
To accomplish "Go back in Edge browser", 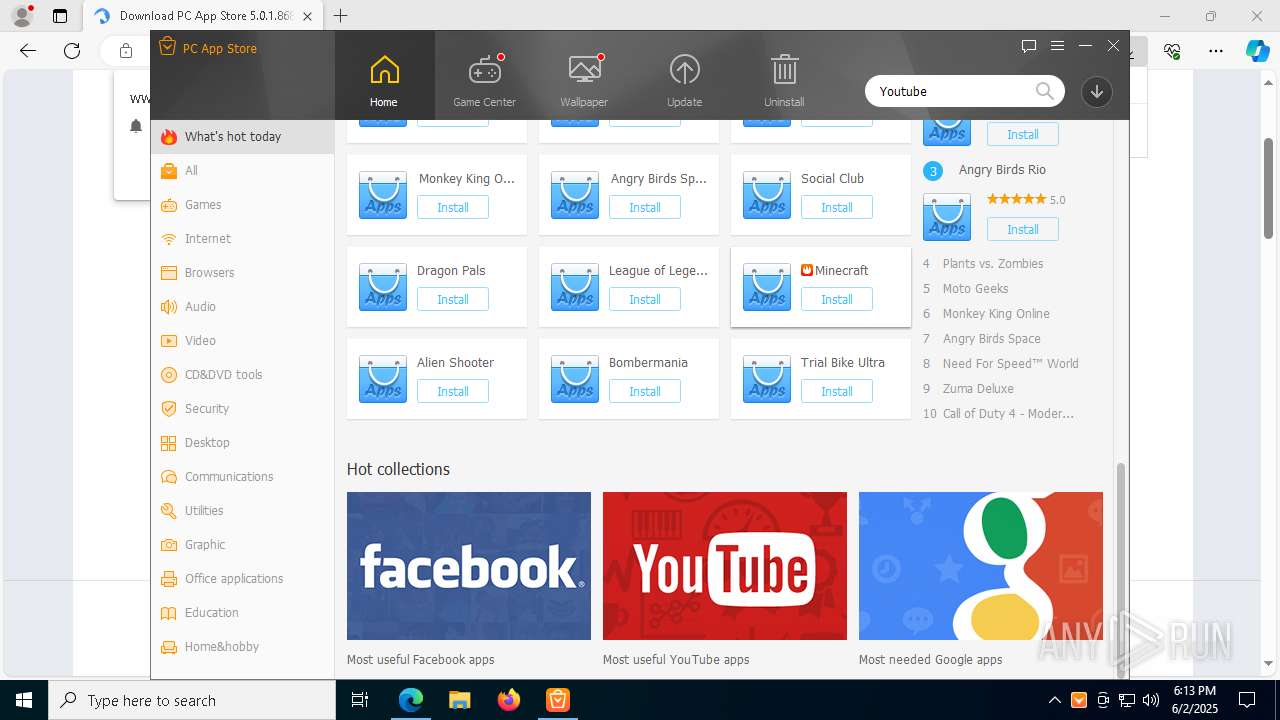I will point(28,51).
